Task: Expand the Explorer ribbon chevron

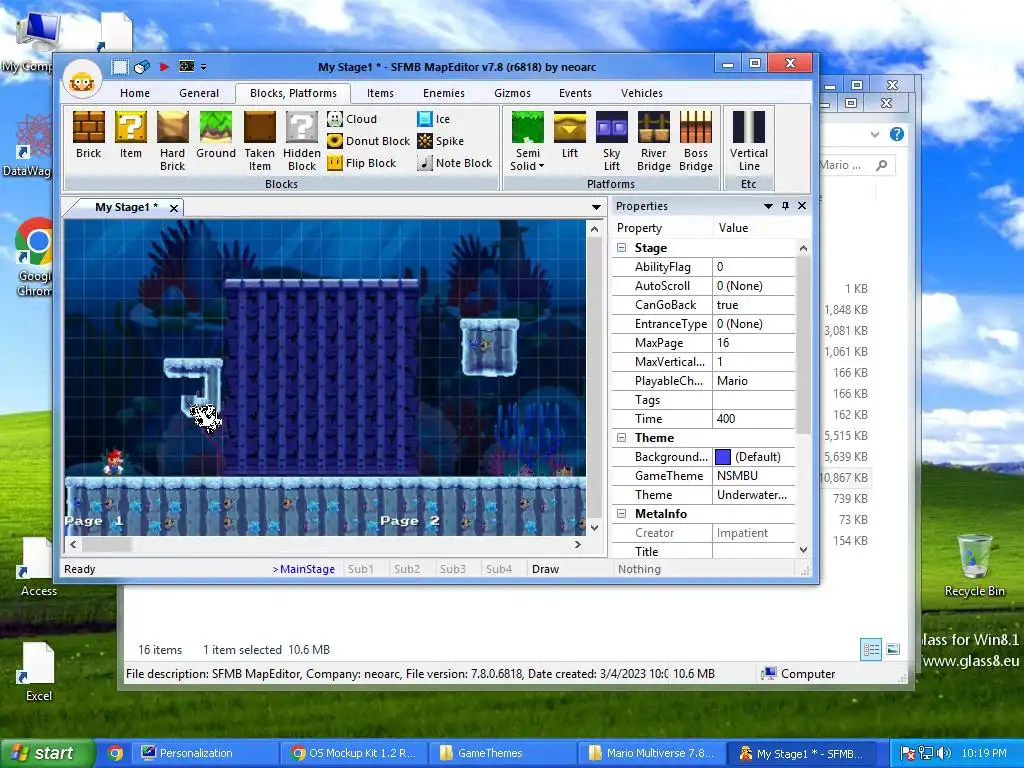Action: (875, 135)
